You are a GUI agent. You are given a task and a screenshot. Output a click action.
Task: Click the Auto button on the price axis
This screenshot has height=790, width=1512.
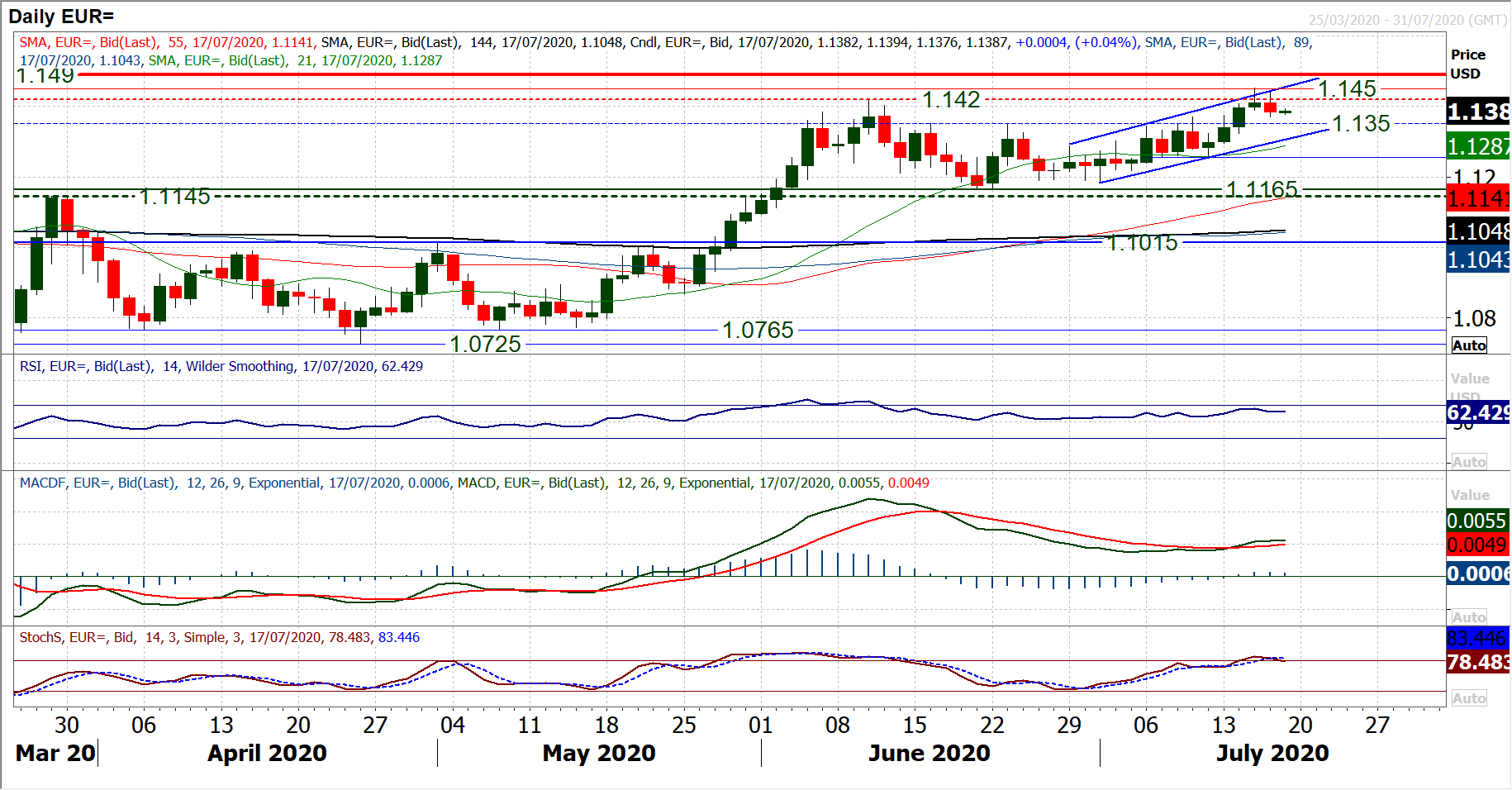click(1468, 345)
